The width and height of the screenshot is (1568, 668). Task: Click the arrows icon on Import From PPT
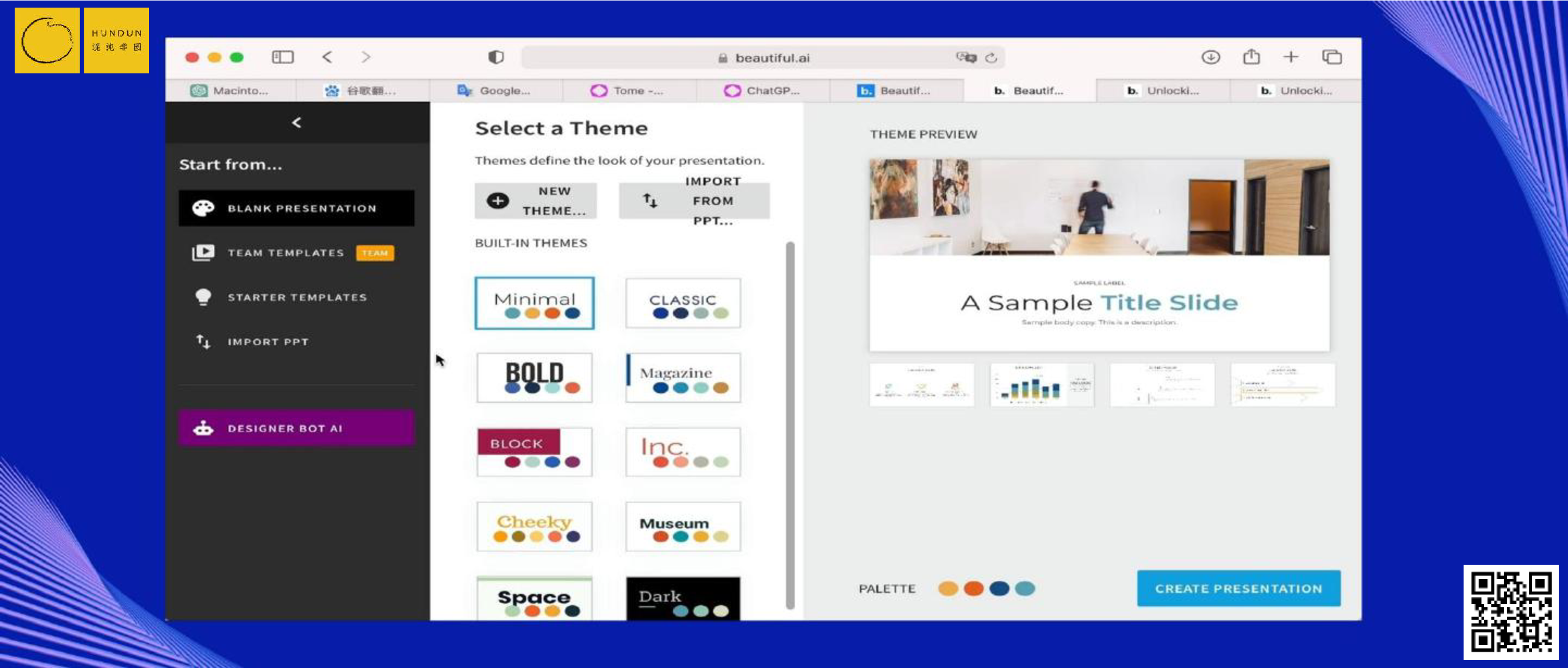[650, 201]
